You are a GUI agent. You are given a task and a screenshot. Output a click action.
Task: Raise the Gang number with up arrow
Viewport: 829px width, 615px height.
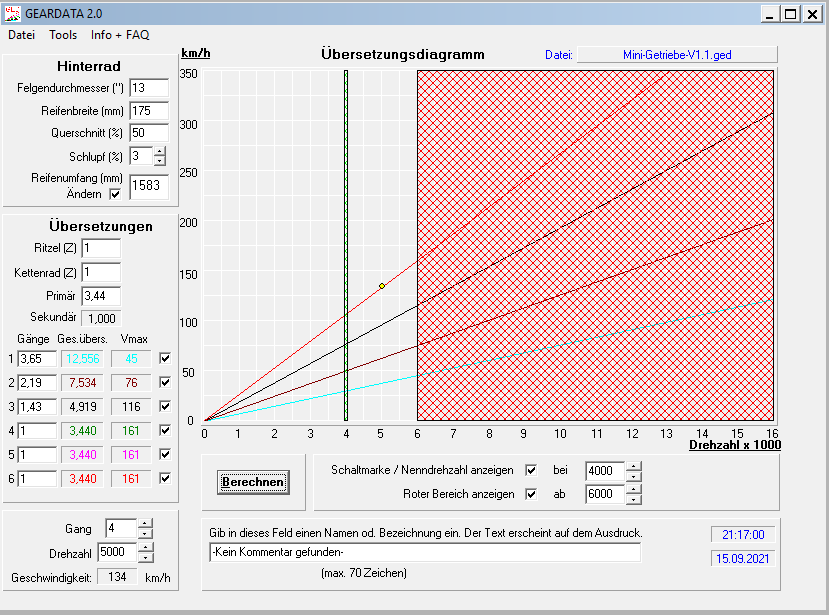tap(145, 524)
